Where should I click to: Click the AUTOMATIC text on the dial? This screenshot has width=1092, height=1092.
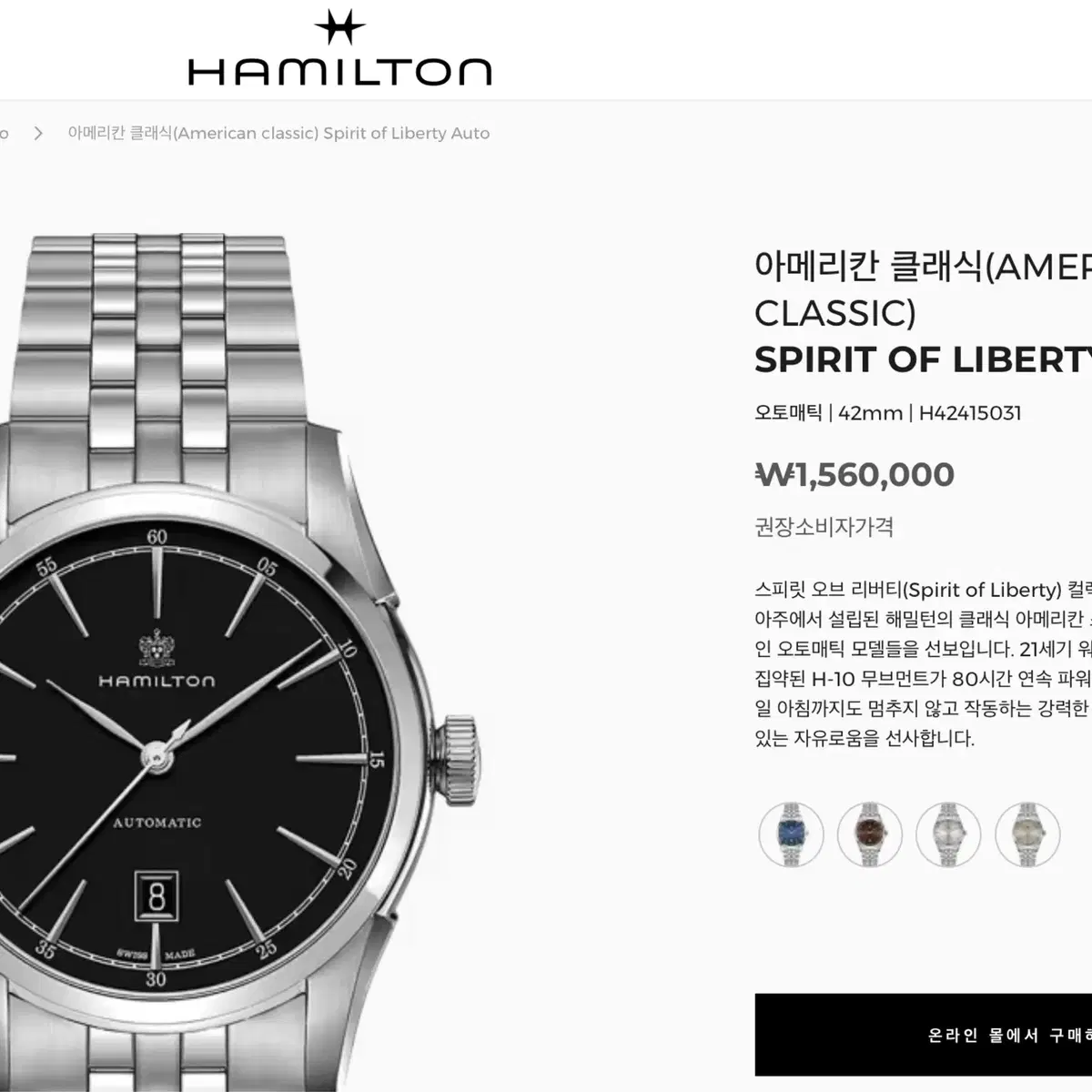tap(157, 823)
